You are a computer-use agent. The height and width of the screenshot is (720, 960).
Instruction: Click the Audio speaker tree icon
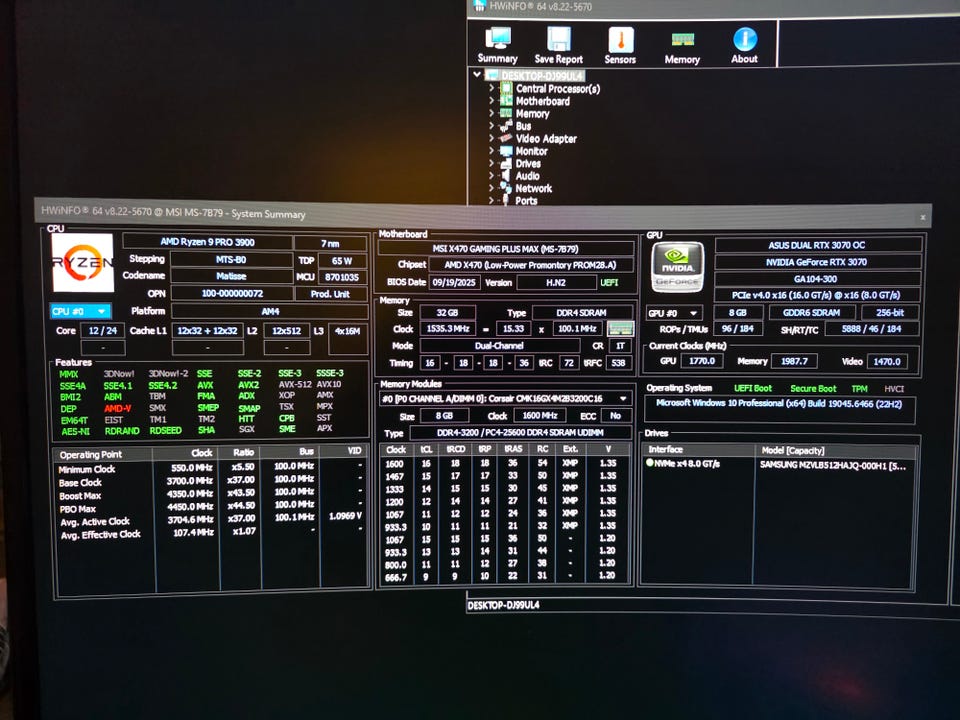506,176
